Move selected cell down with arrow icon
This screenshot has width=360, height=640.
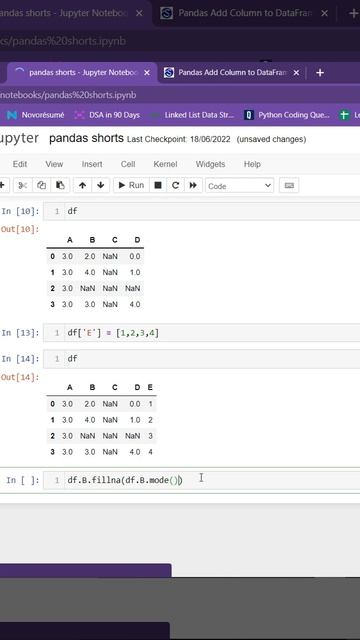pos(100,185)
